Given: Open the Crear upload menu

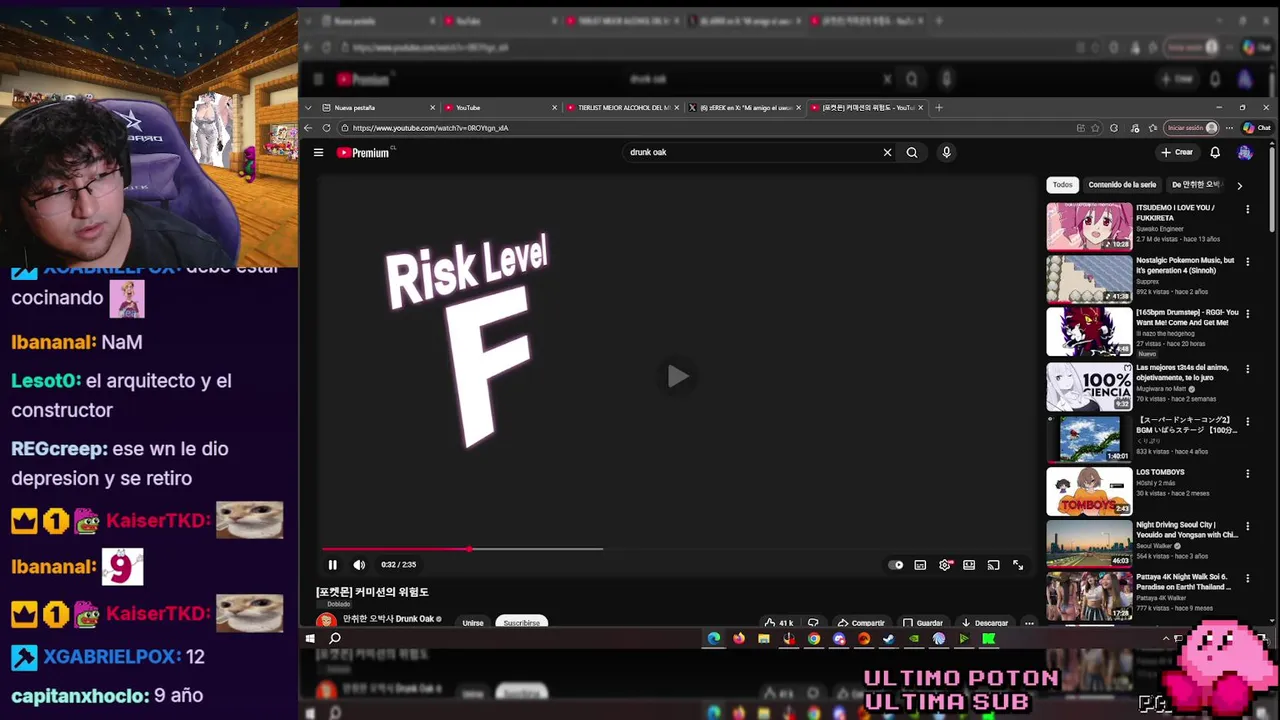Looking at the screenshot, I should 1177,152.
